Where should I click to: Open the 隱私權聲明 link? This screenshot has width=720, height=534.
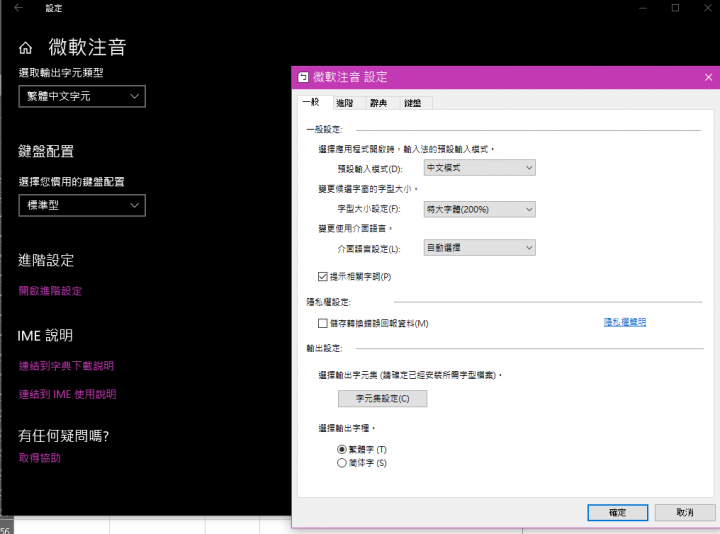point(624,322)
